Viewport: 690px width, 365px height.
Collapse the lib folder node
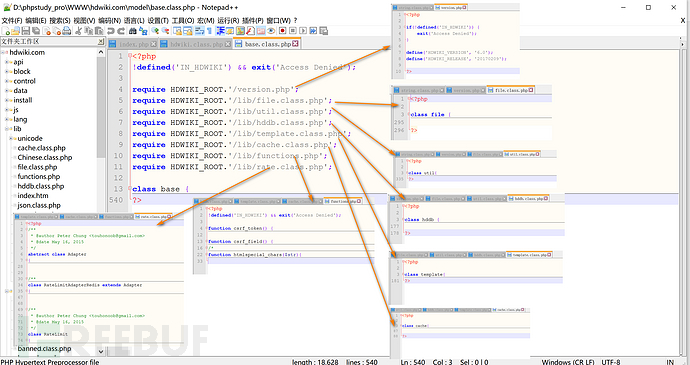(7, 129)
